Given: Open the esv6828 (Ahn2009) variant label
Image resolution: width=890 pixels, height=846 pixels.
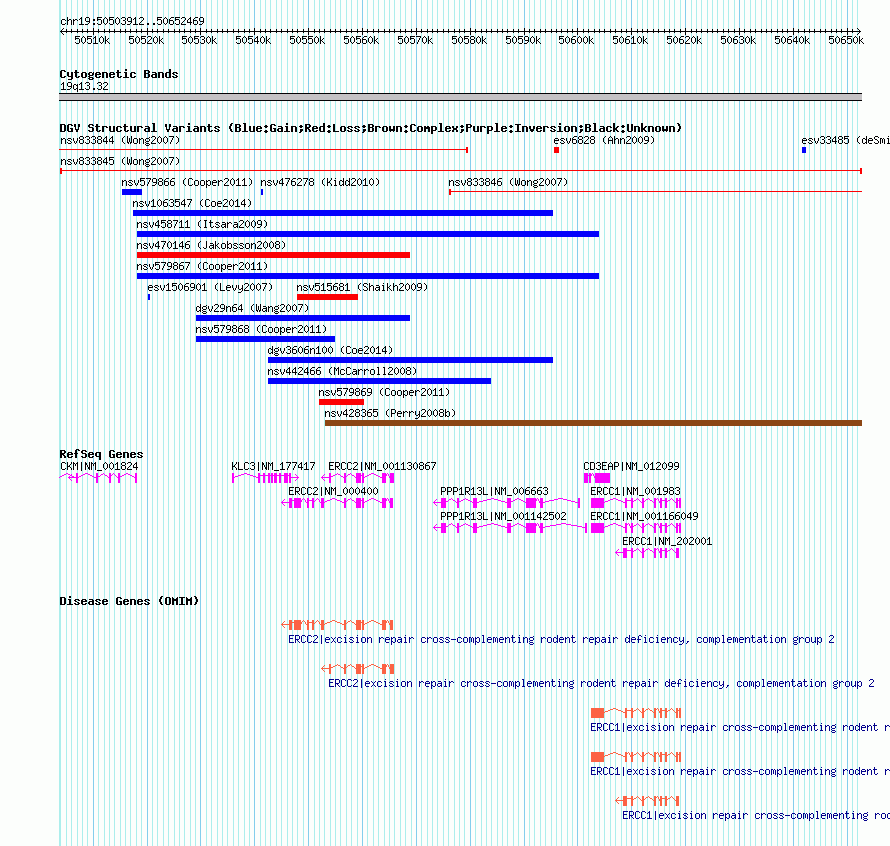Looking at the screenshot, I should (x=604, y=140).
